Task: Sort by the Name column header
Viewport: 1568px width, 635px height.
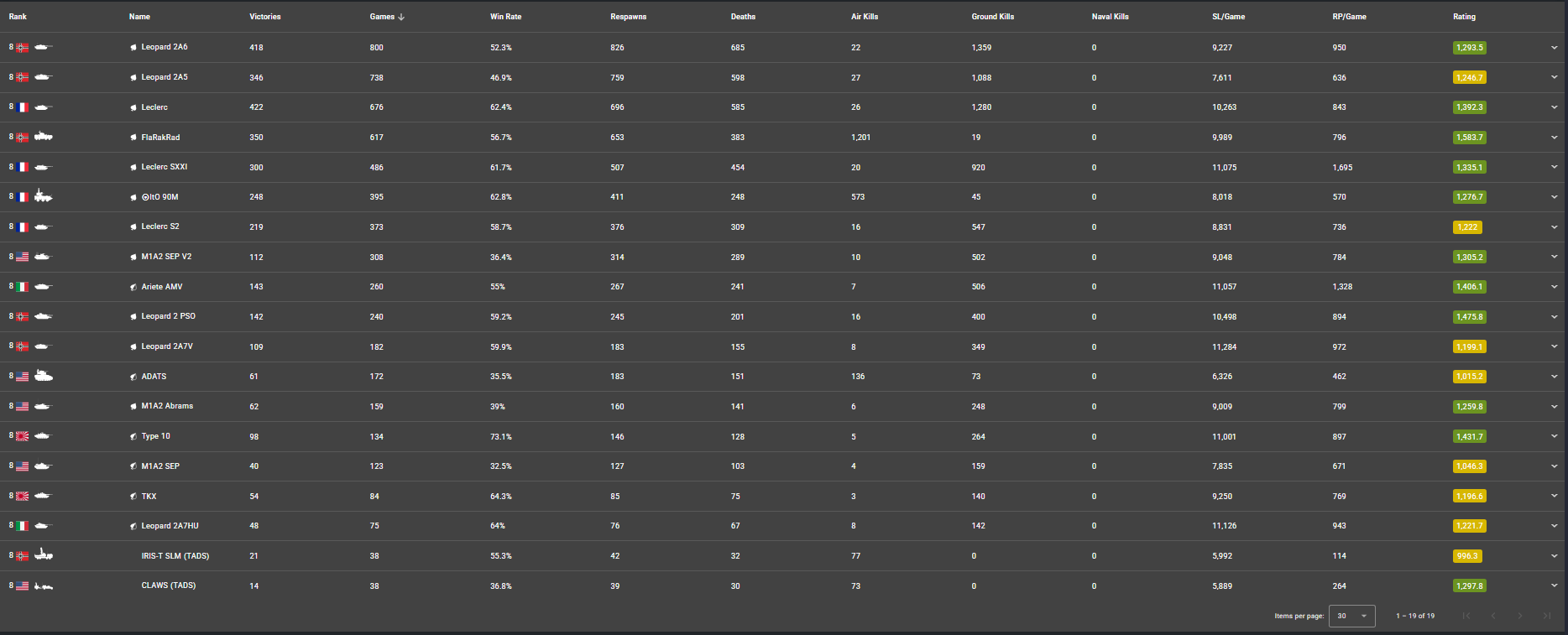Action: 139,17
